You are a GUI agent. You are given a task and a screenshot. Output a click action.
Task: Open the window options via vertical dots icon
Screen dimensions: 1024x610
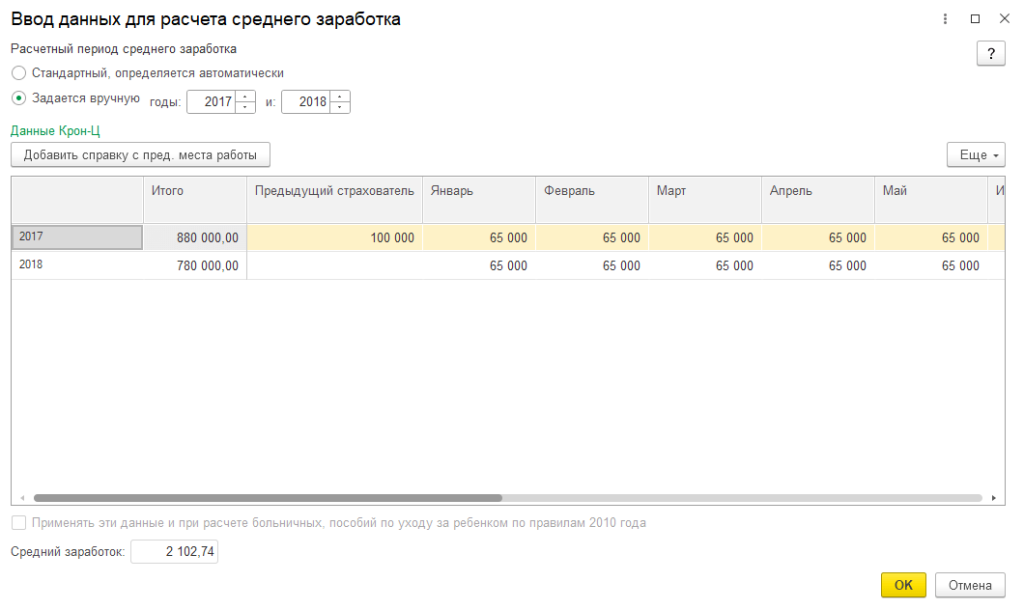click(x=946, y=18)
